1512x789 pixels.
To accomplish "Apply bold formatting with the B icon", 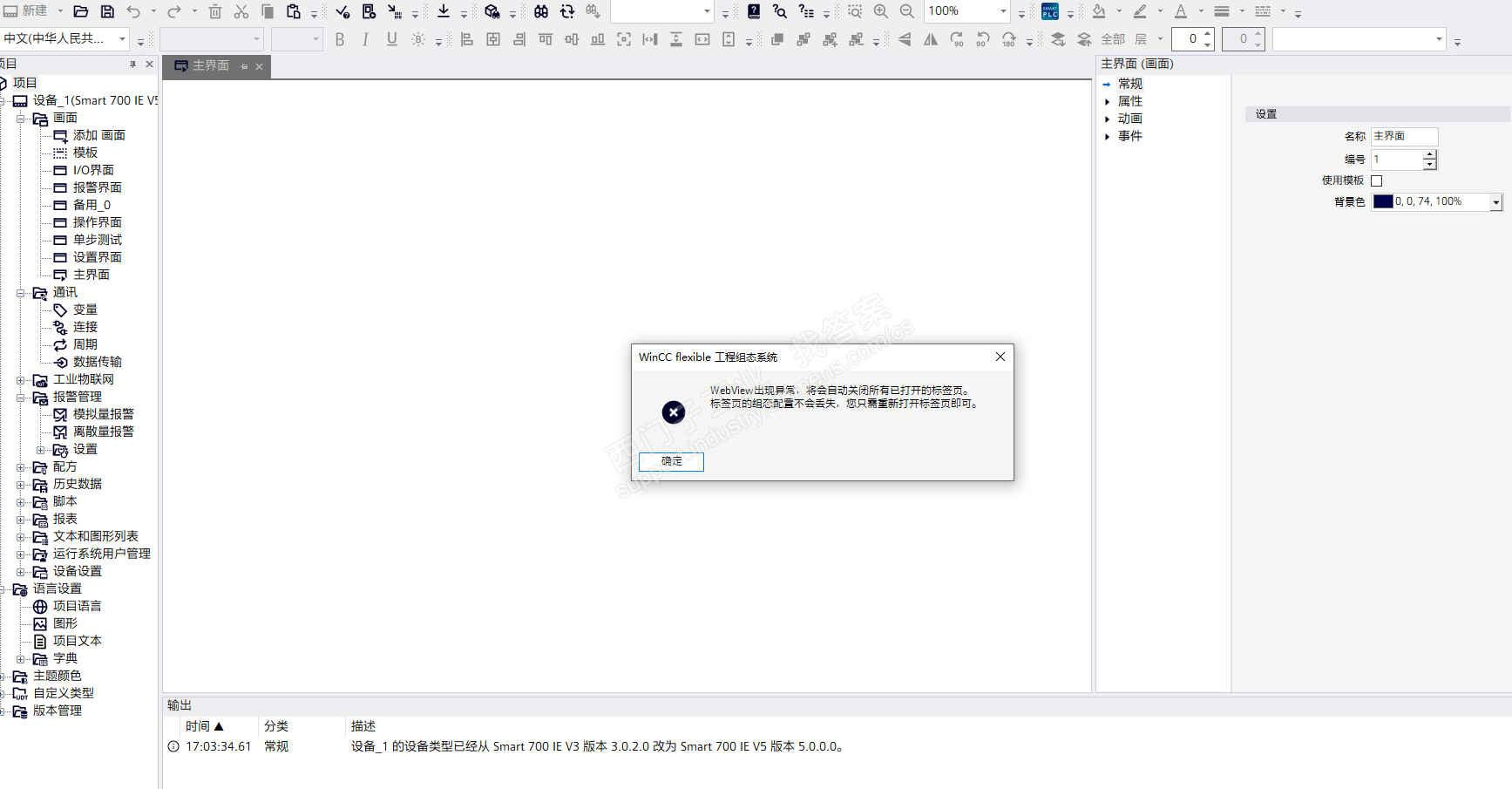I will click(x=340, y=39).
